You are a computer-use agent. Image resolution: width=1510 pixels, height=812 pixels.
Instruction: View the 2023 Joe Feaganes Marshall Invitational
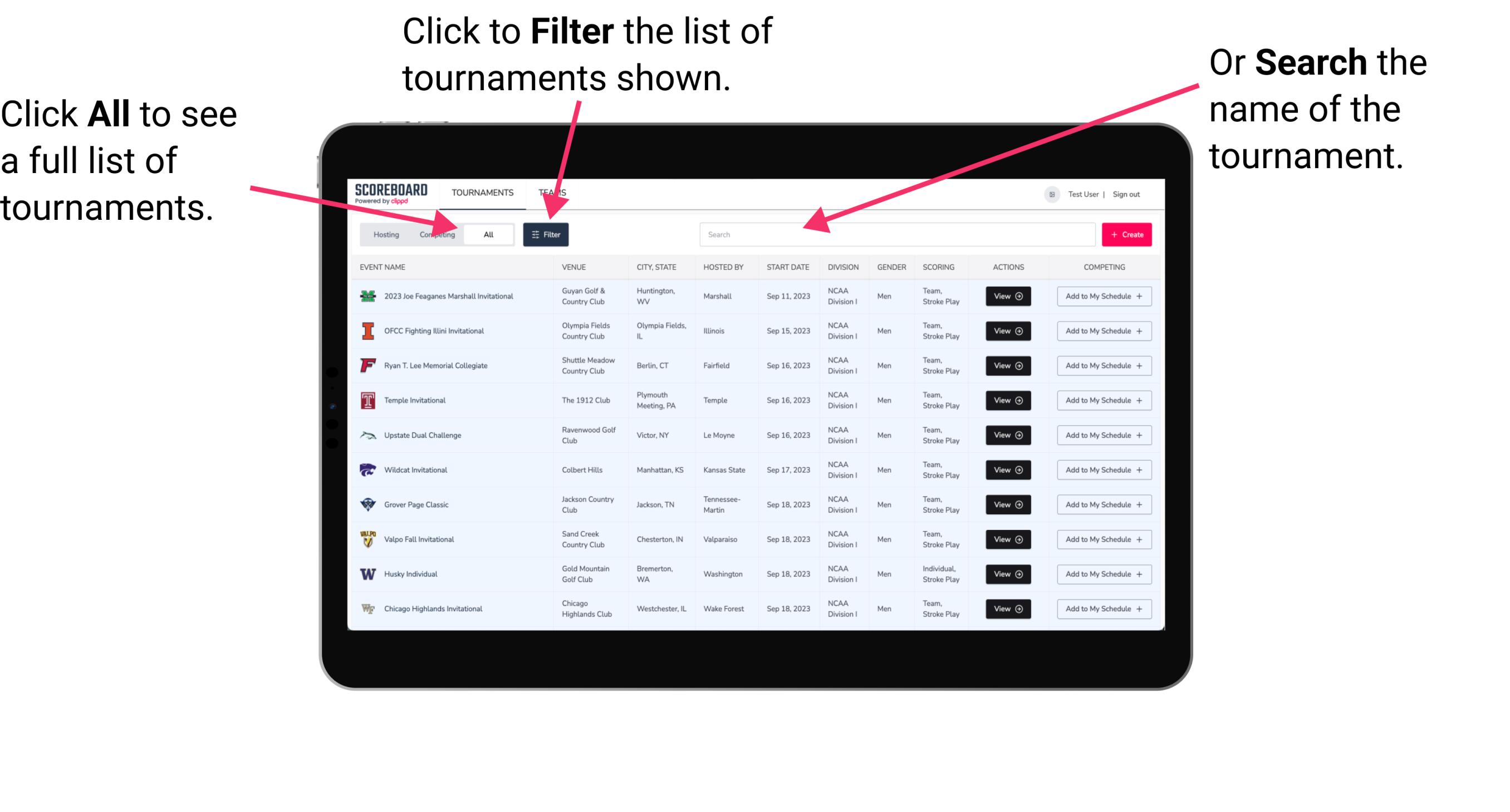pyautogui.click(x=1007, y=297)
